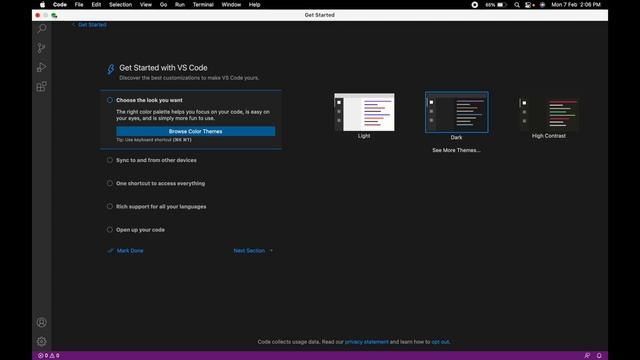Open Extensions view
Screen dimensions: 640x360
[42, 87]
